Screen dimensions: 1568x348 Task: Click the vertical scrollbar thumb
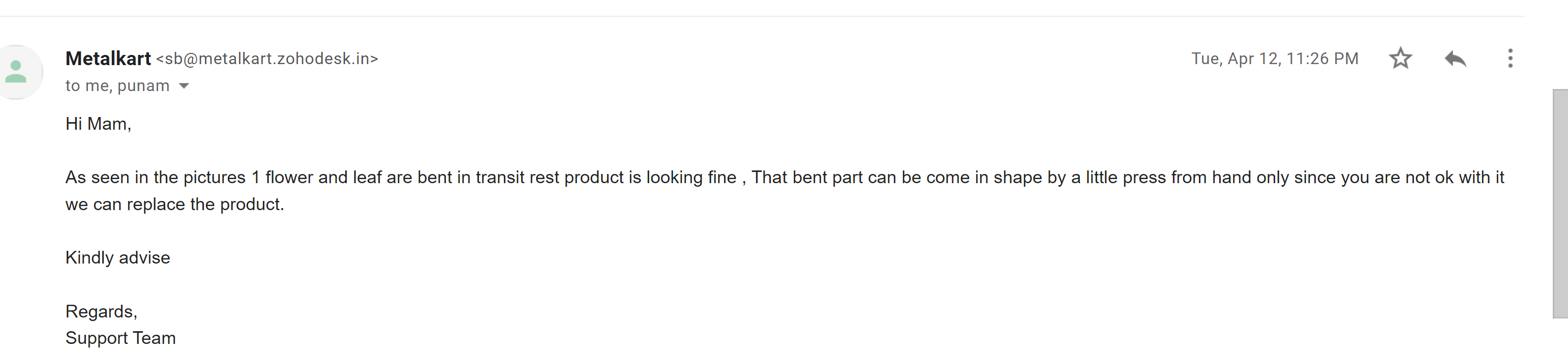click(1559, 203)
